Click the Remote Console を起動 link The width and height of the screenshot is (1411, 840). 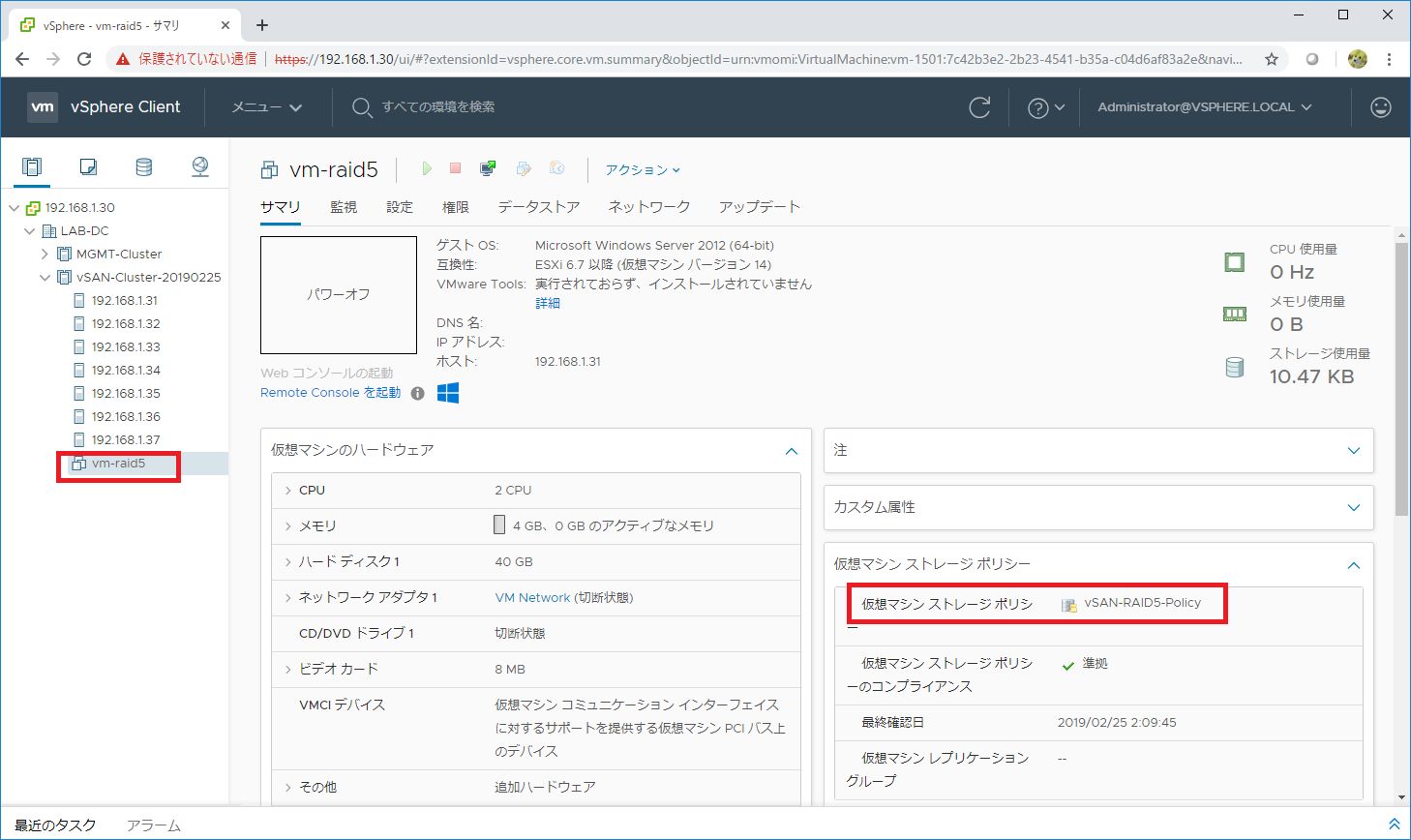[330, 393]
